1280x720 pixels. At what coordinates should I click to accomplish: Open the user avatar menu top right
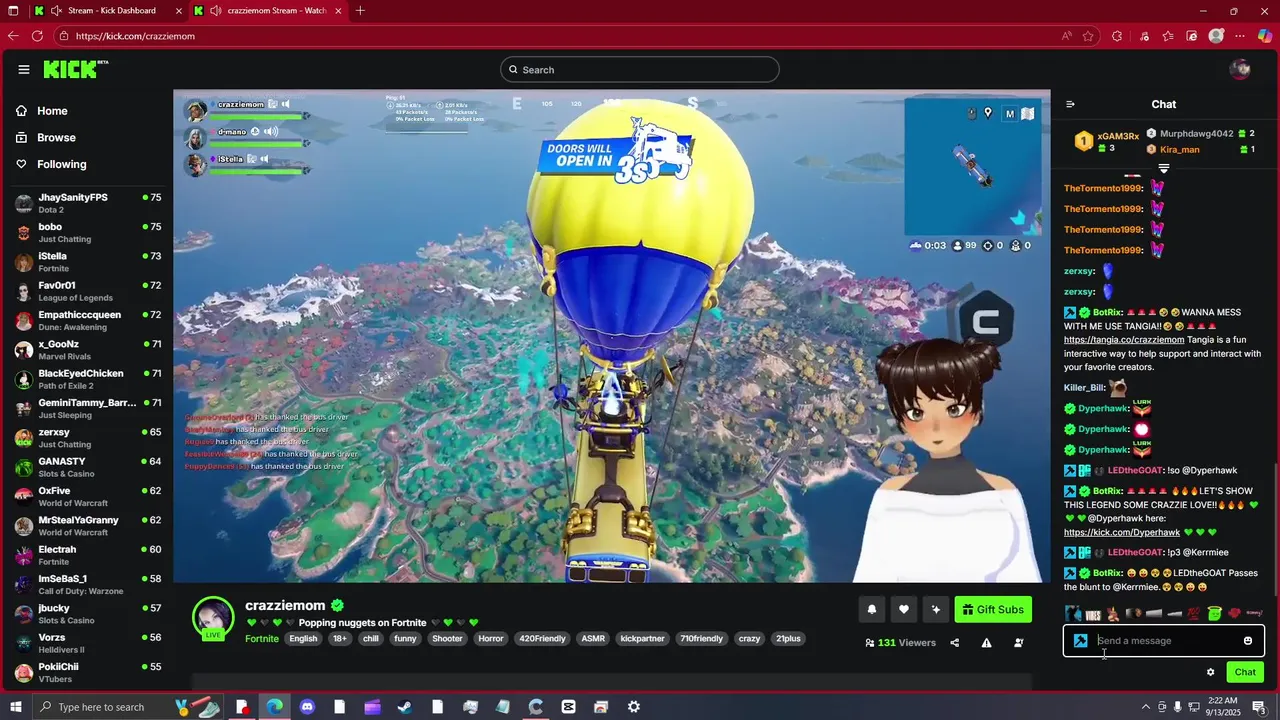(x=1241, y=69)
